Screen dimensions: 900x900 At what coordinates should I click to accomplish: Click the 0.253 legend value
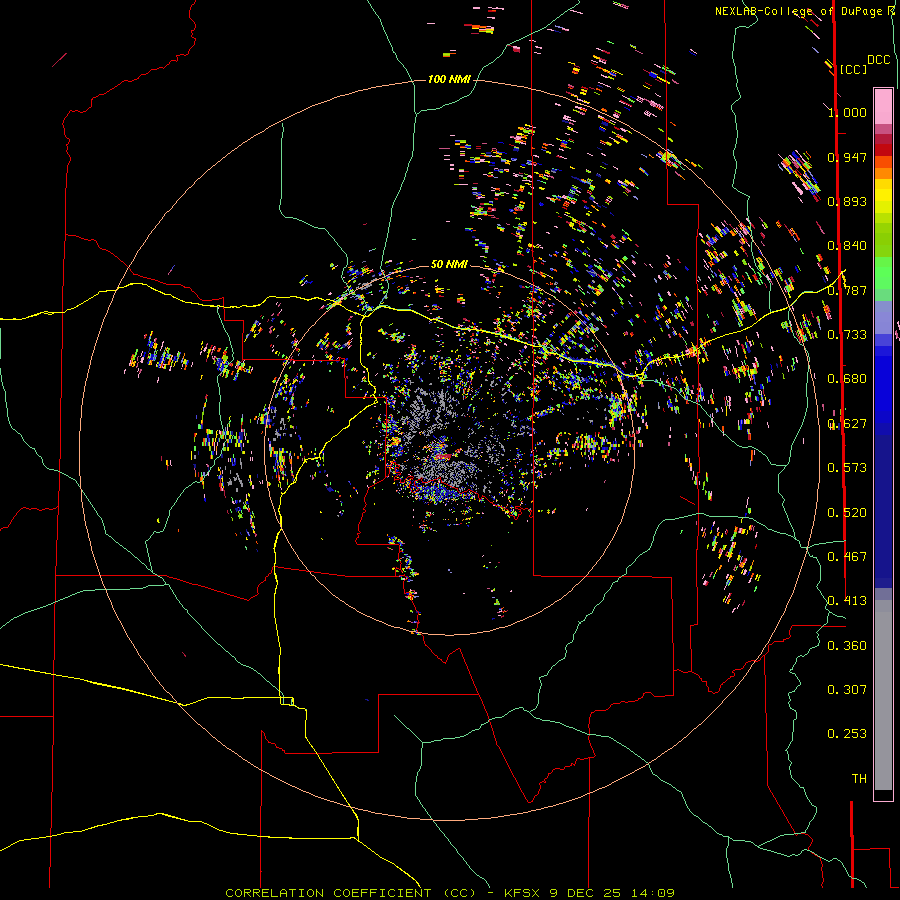coord(847,734)
